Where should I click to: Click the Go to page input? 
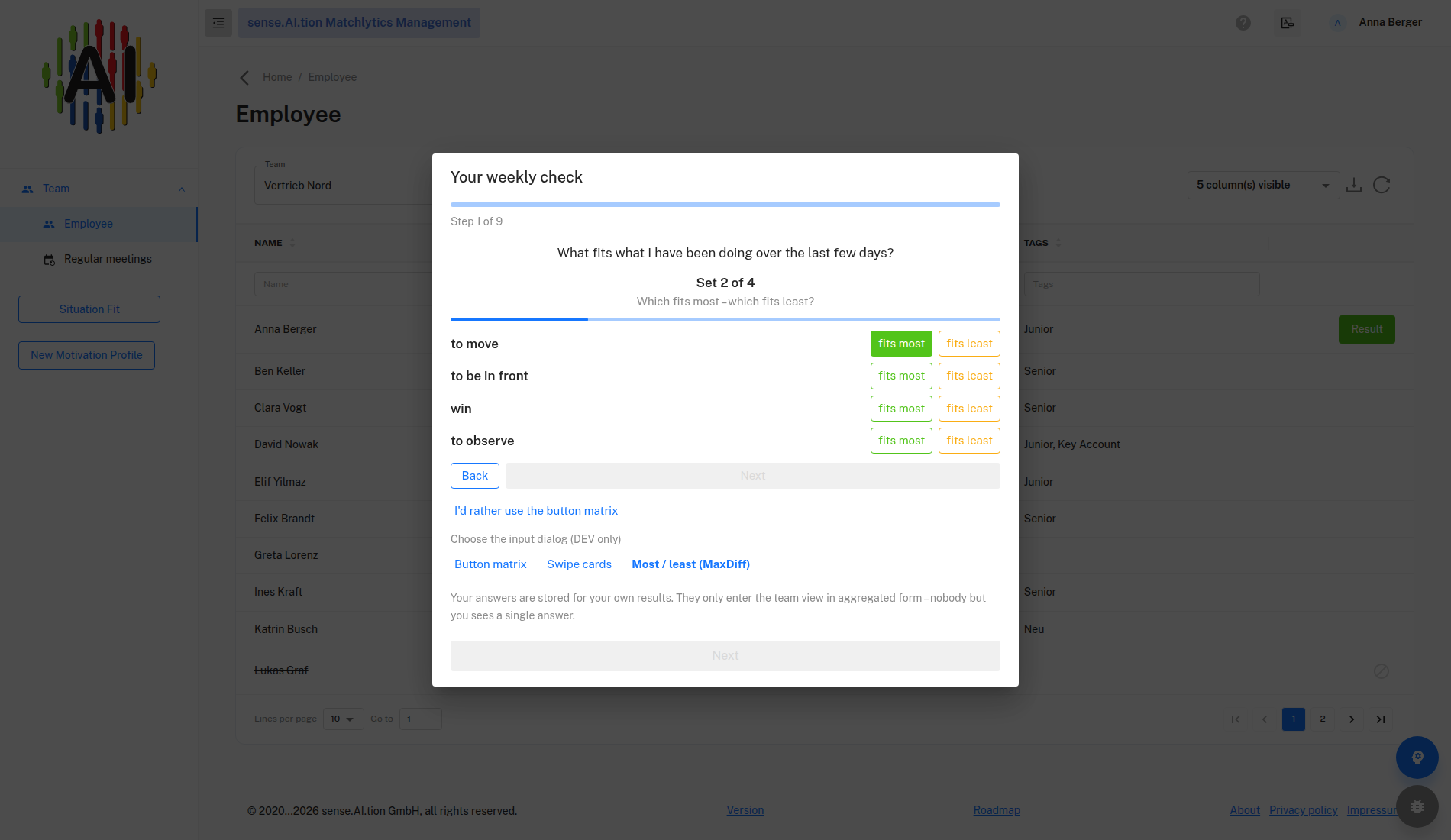tap(420, 719)
